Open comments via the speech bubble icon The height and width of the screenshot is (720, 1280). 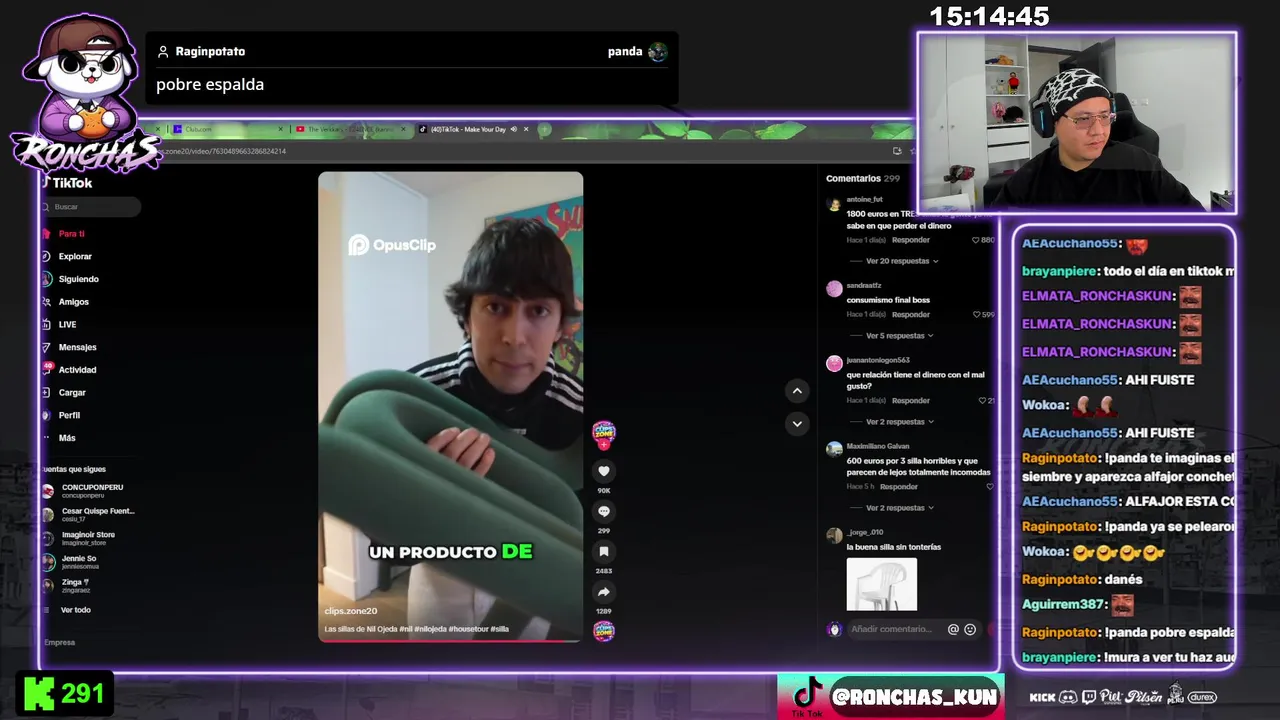coord(604,511)
